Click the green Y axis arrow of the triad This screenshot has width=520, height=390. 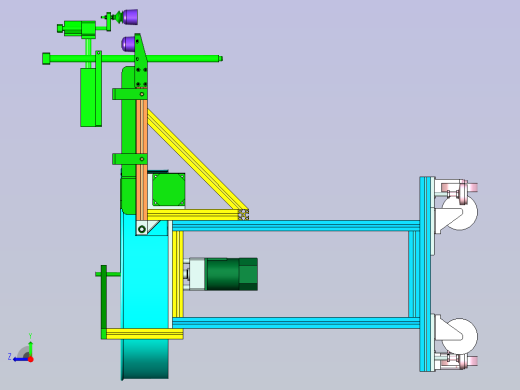[x=30, y=348]
